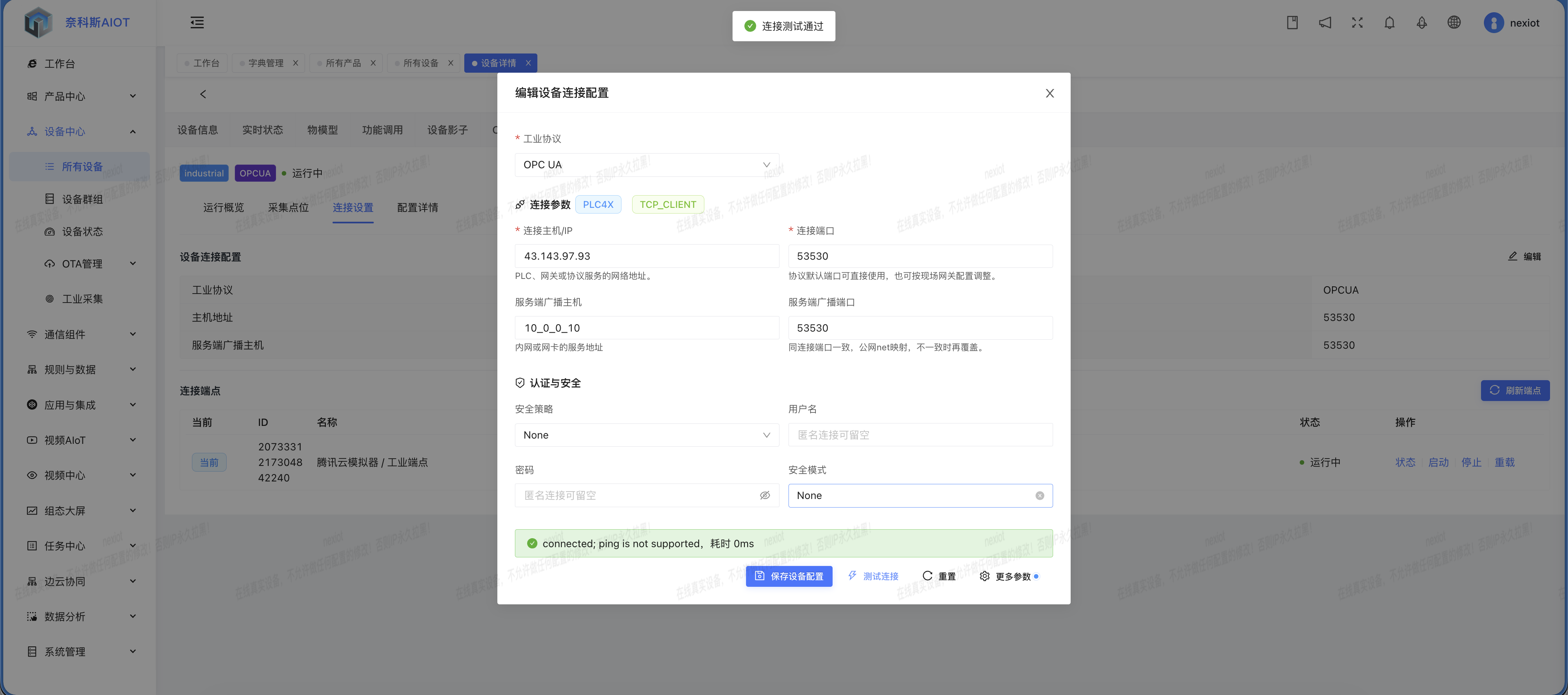Close the 设备详情 tab
1568x695 pixels.
tap(528, 63)
